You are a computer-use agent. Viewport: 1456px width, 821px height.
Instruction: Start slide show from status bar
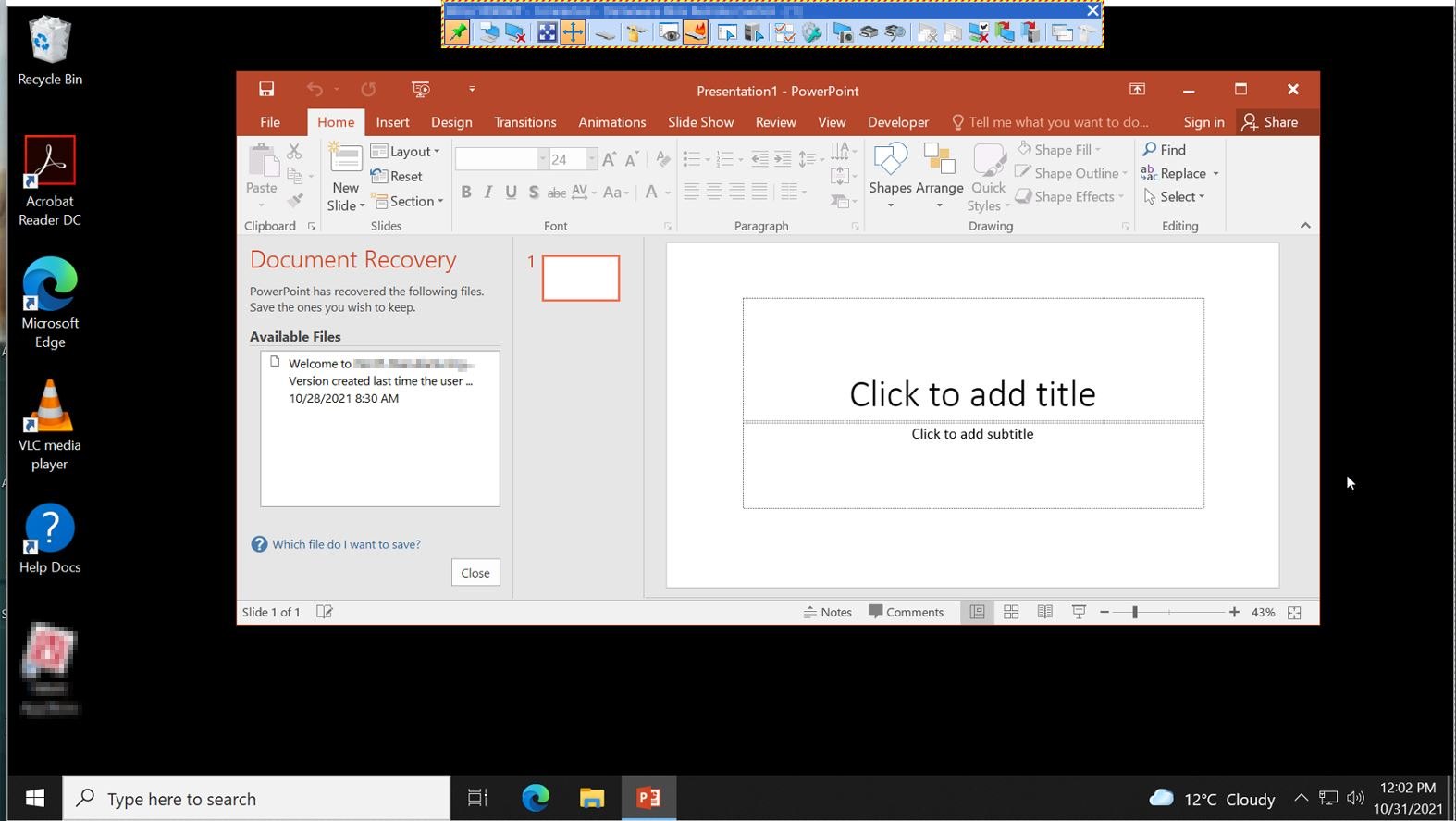[x=1079, y=612]
